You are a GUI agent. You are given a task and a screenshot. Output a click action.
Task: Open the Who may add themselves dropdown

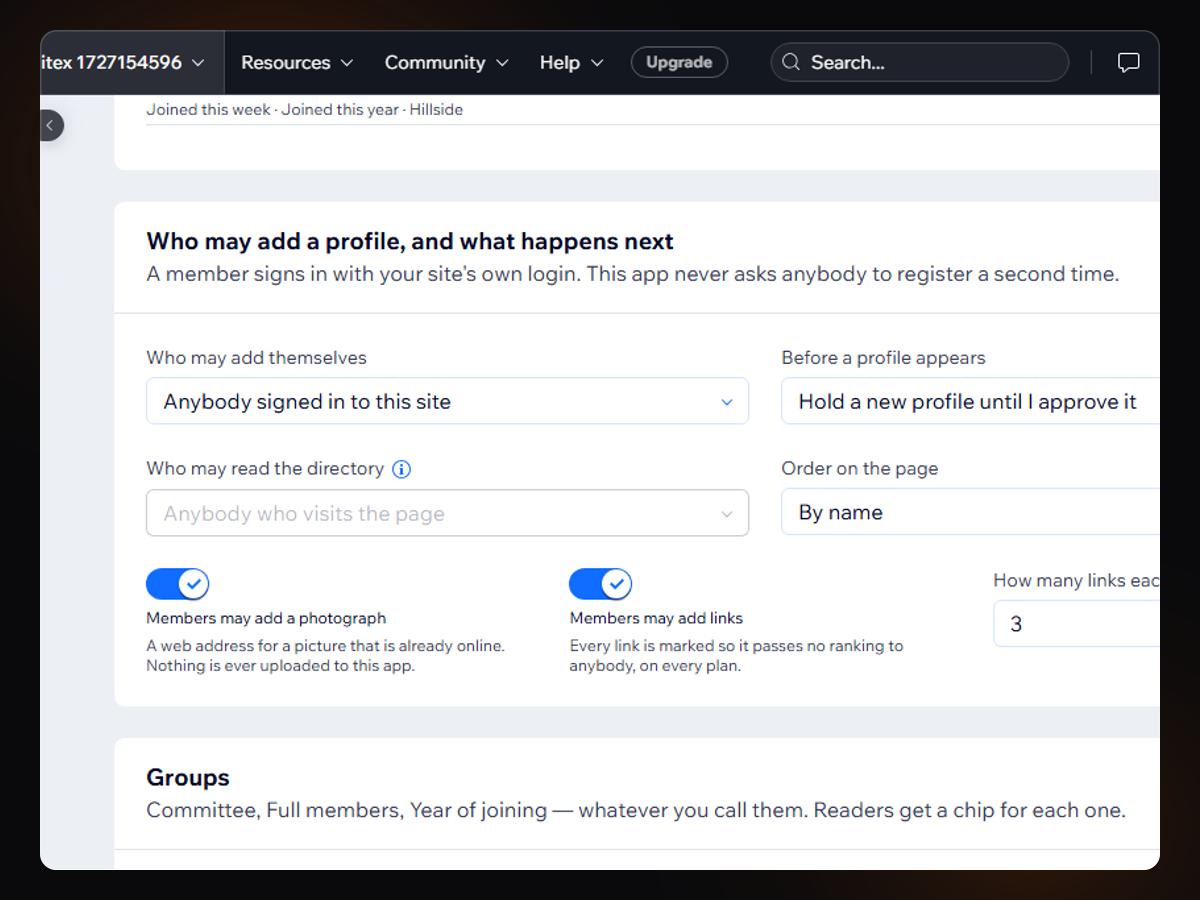[447, 401]
